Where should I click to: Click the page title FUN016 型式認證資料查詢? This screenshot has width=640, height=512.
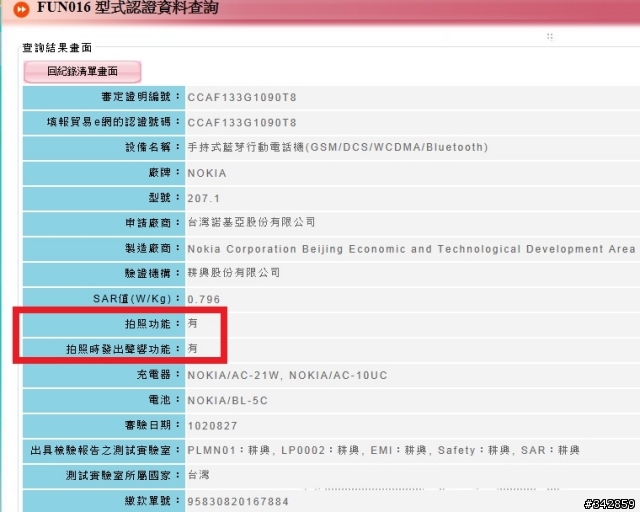(128, 8)
